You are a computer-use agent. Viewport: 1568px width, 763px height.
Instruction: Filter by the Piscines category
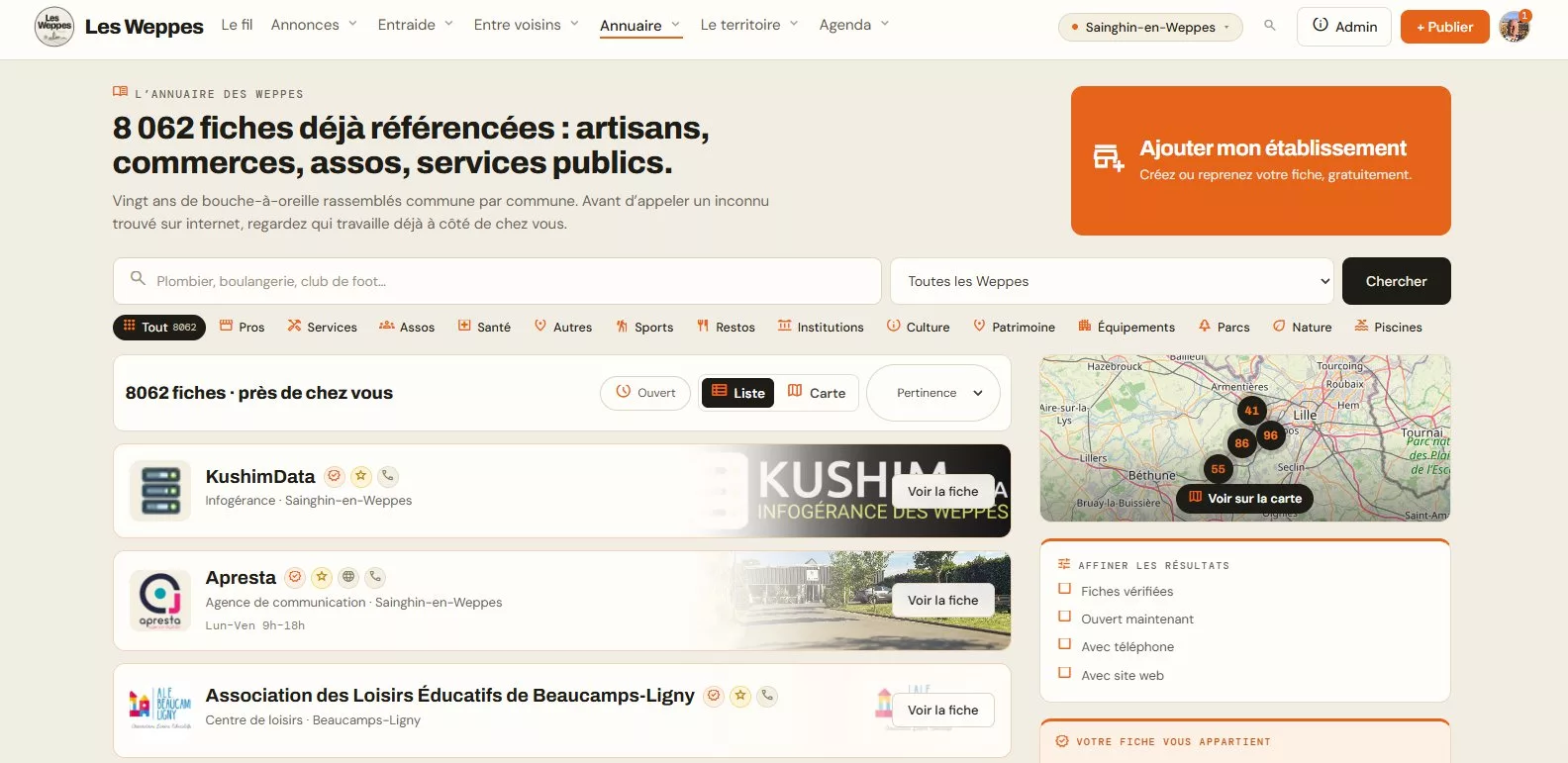(1388, 327)
